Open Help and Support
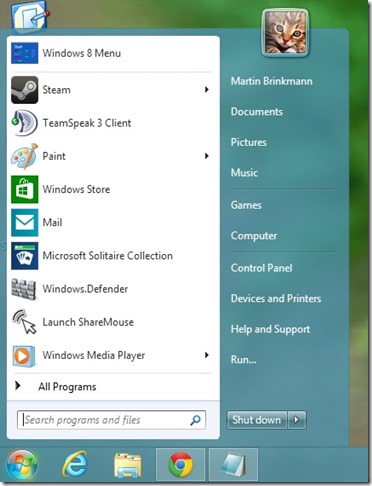This screenshot has width=372, height=486. click(270, 329)
